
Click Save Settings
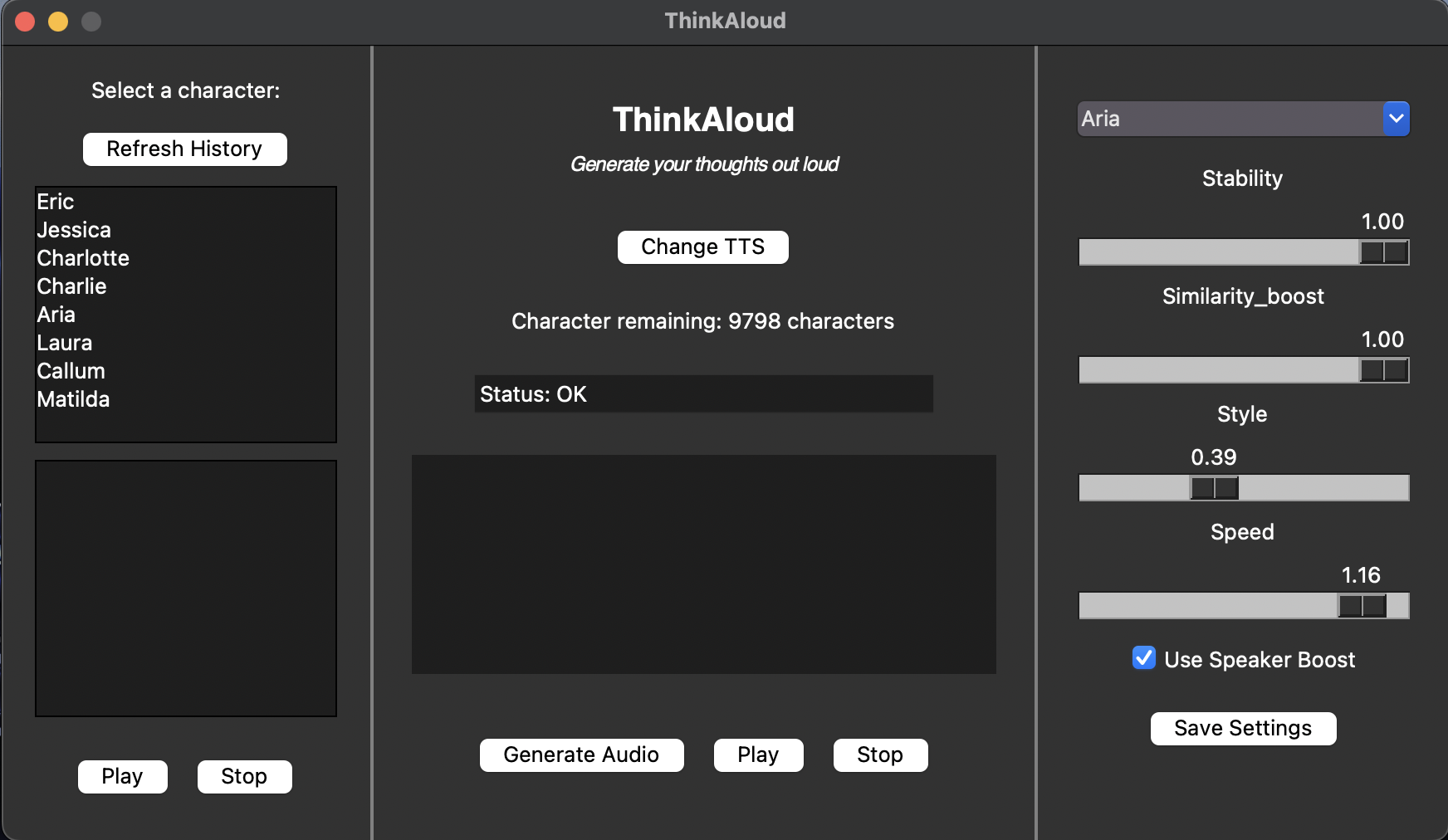pyautogui.click(x=1244, y=729)
